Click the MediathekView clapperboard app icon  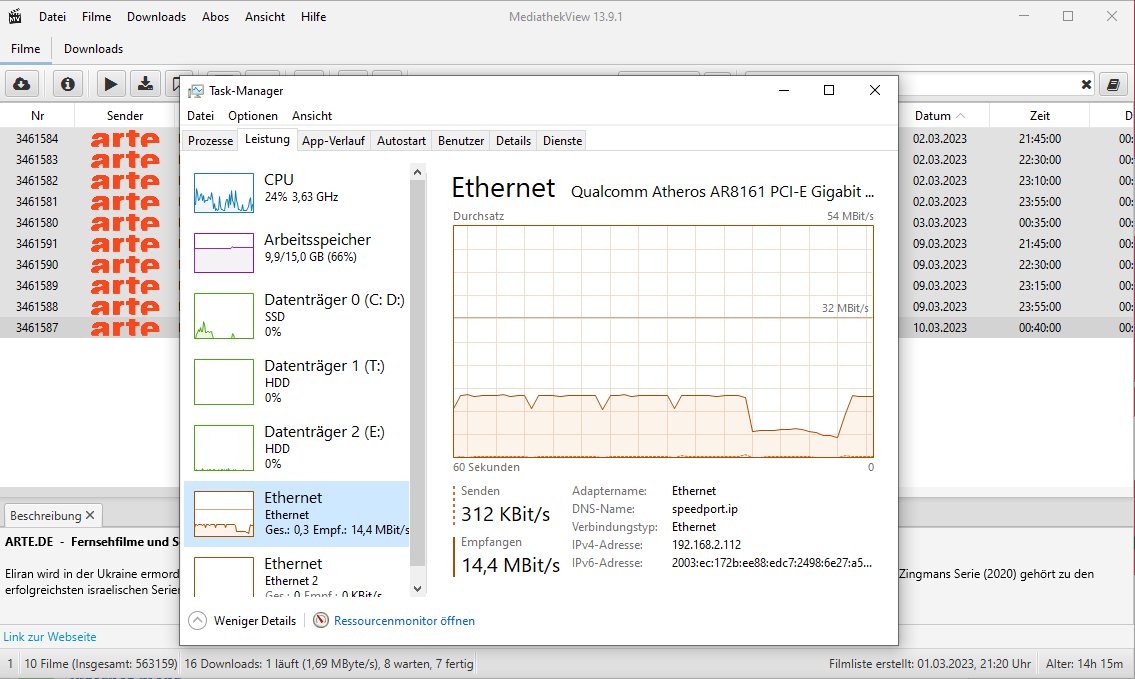pyautogui.click(x=14, y=16)
